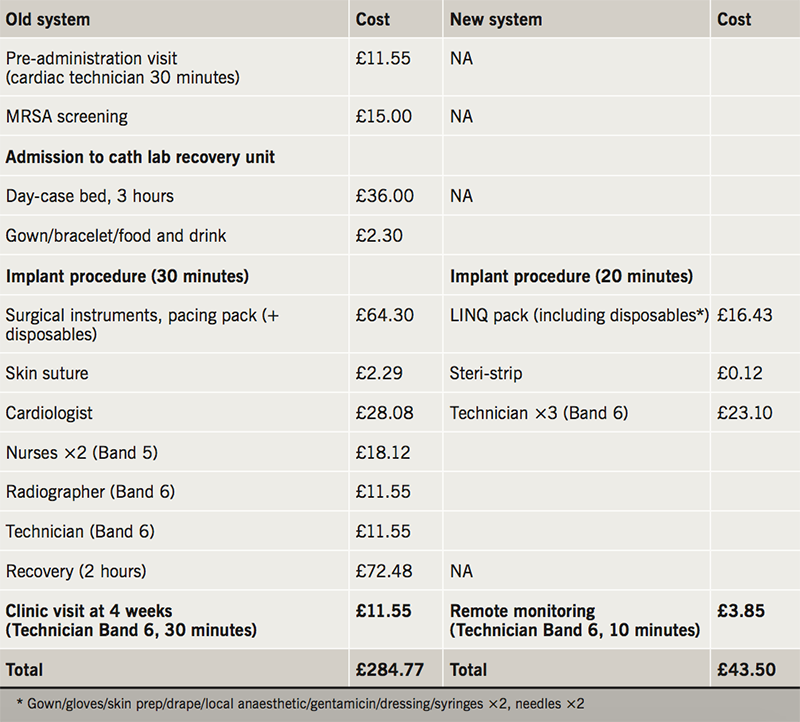
Task: Select the 'Steri-strip' cell
Action: pos(486,373)
